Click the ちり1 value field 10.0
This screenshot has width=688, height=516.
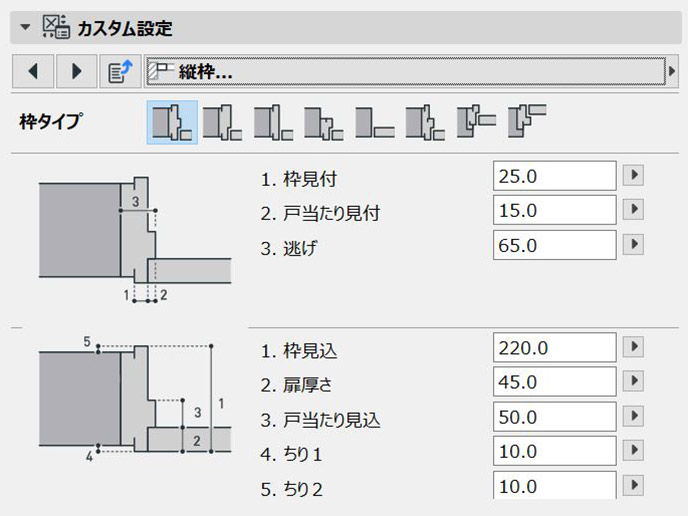pyautogui.click(x=555, y=451)
